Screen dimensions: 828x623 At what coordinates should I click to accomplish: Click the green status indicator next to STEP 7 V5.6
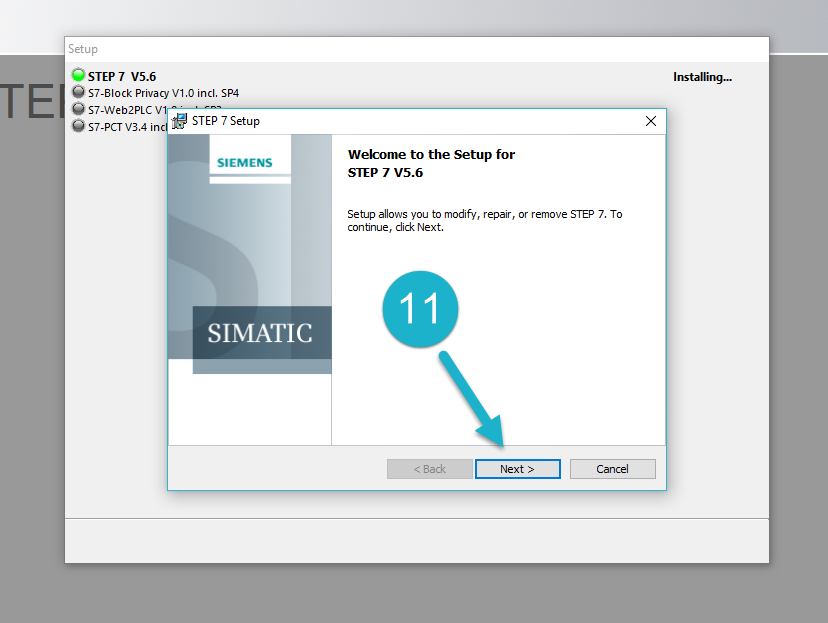coord(78,75)
